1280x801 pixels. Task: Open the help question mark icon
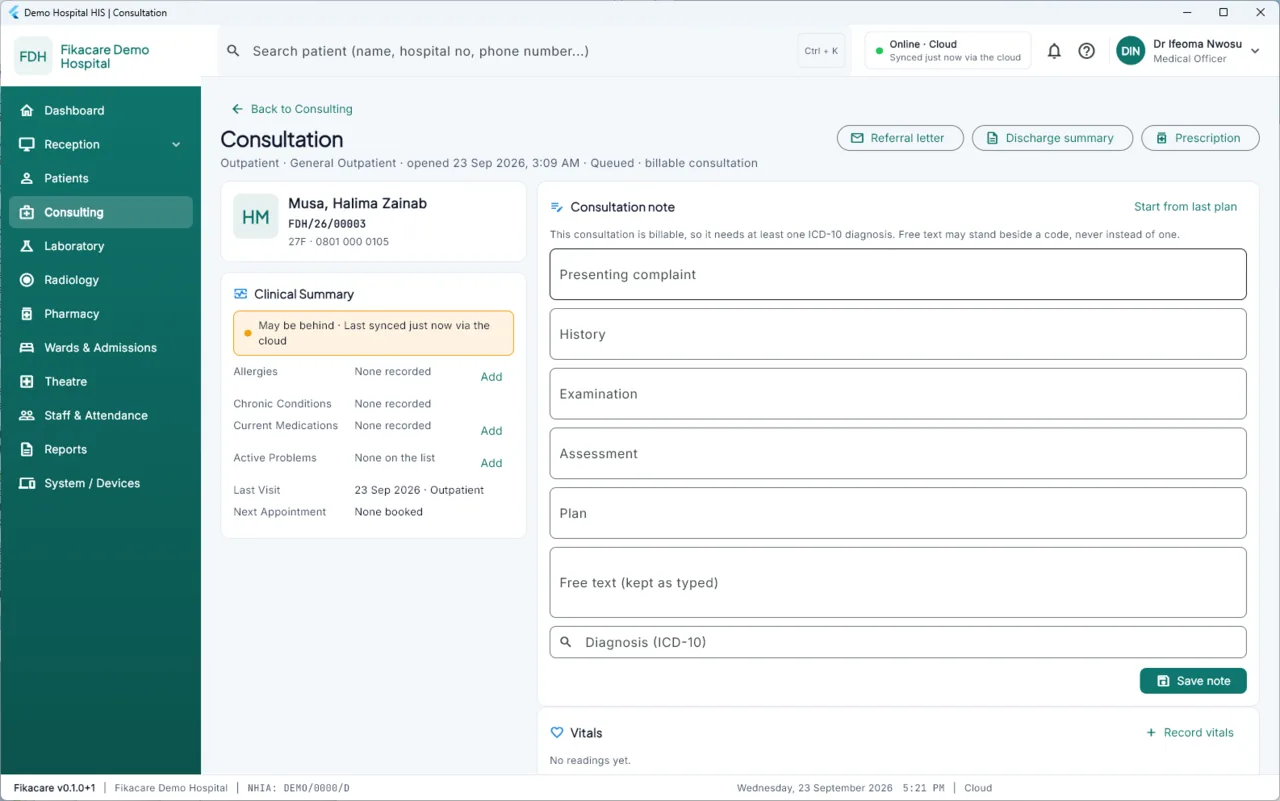coord(1086,51)
